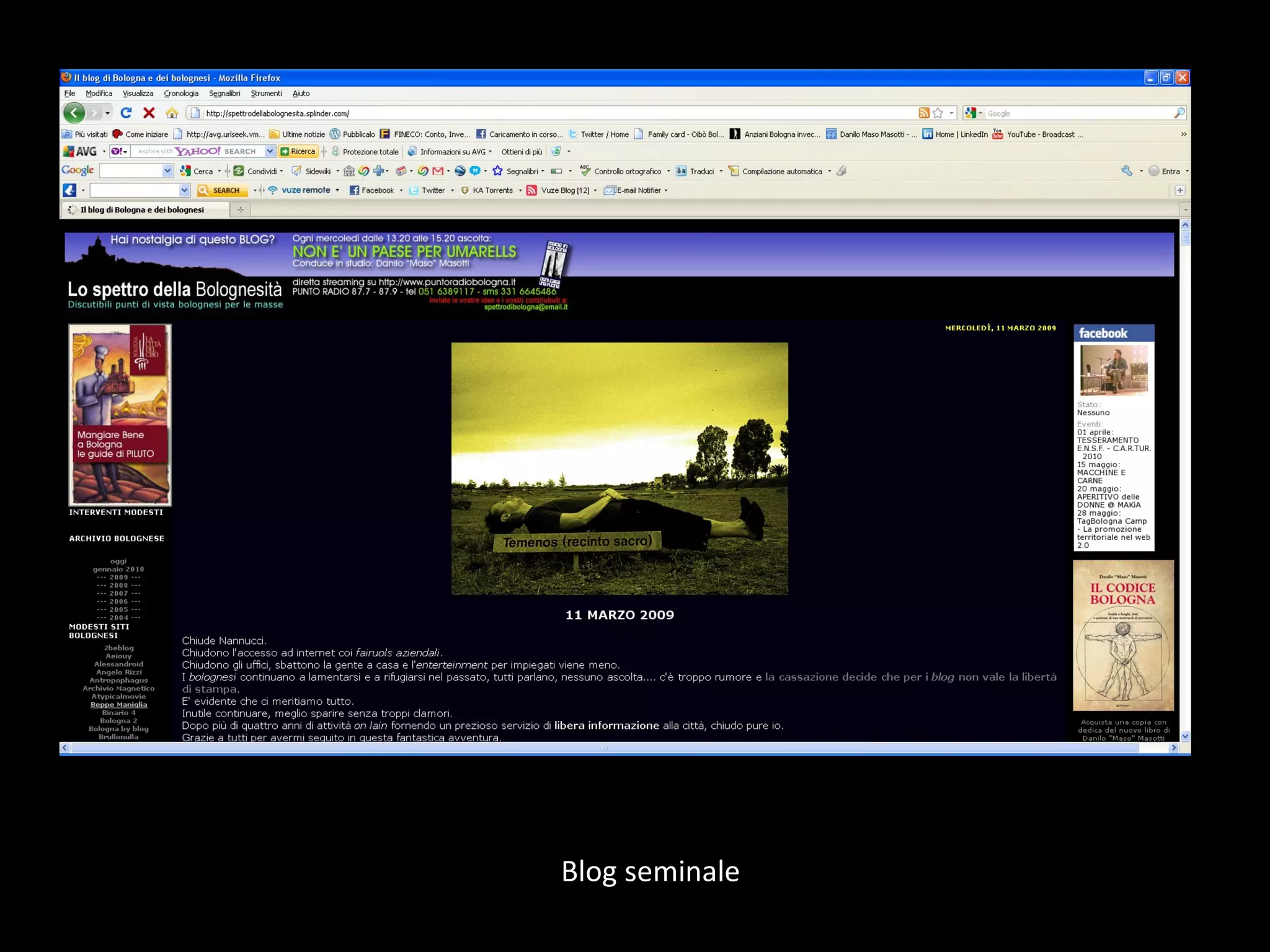
Task: Open the Google toolbar wrench settings icon
Action: pyautogui.click(x=1127, y=171)
